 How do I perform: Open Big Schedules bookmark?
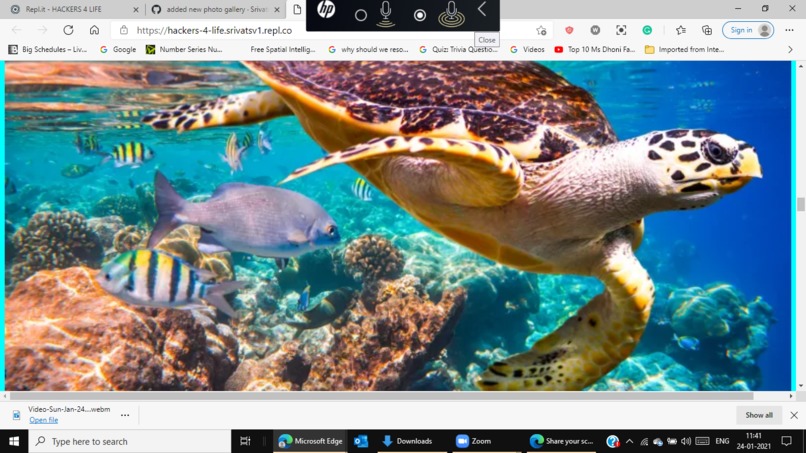(48, 49)
